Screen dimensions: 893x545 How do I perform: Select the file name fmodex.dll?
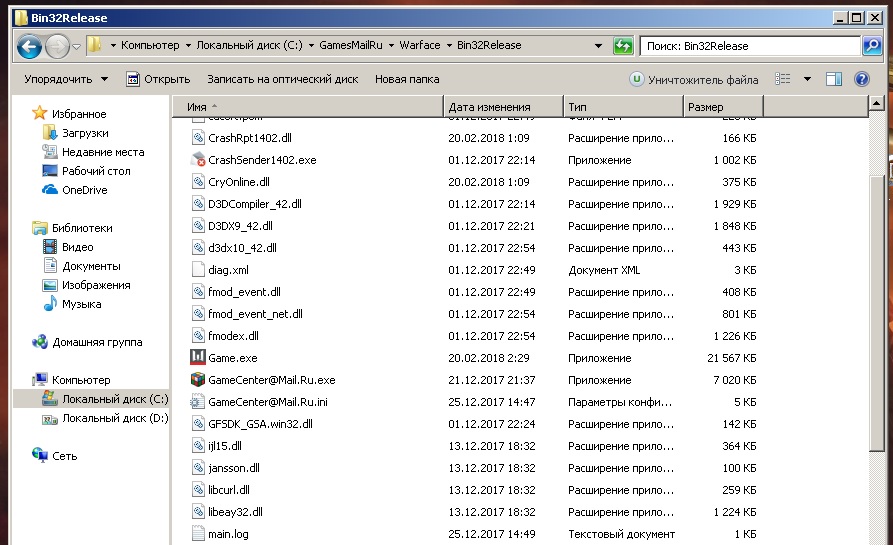click(234, 336)
